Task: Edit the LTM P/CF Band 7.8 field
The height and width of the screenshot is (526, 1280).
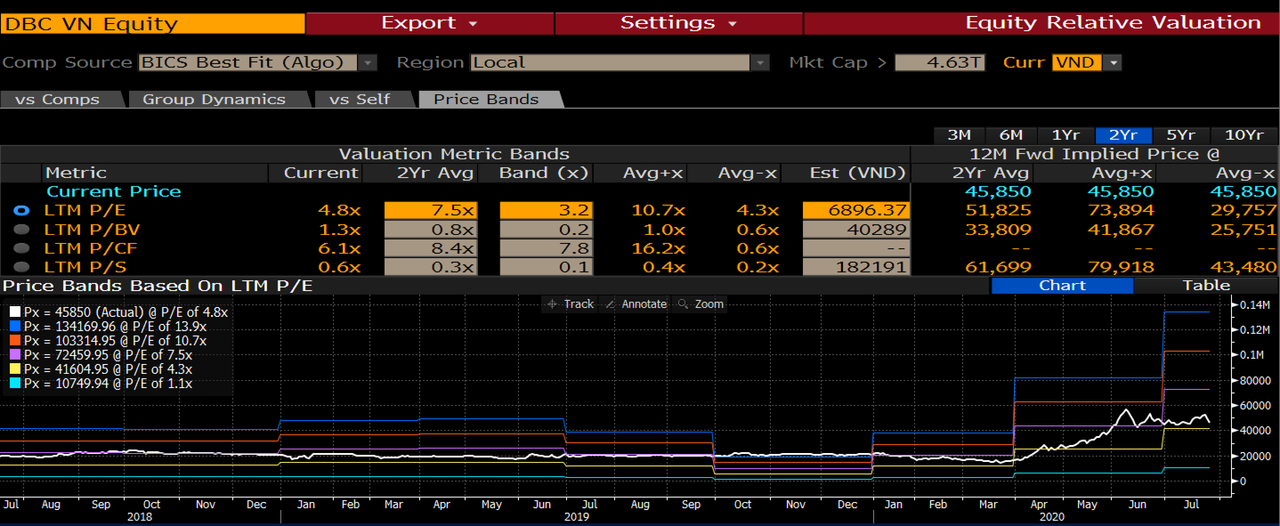Action: tap(546, 248)
